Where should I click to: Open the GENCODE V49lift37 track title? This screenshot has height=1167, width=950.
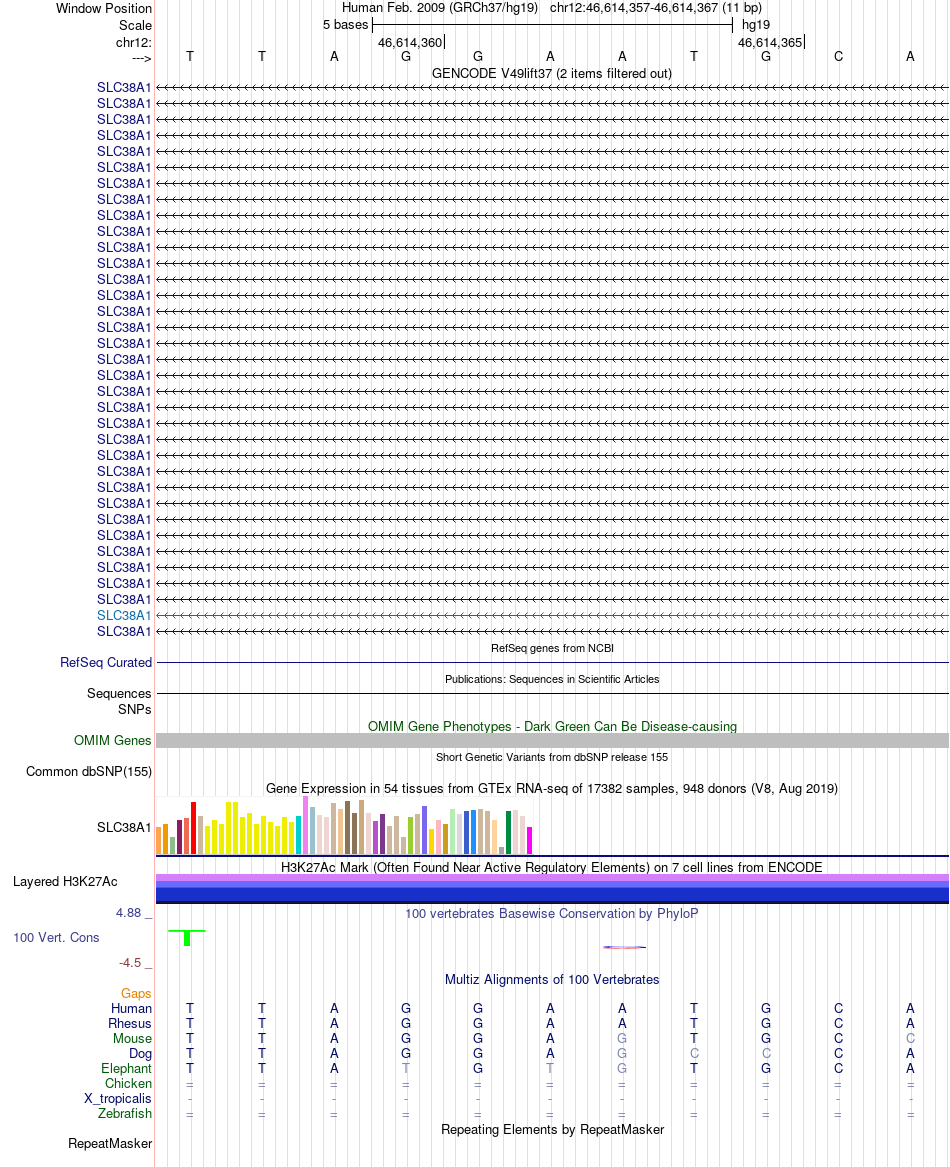552,74
